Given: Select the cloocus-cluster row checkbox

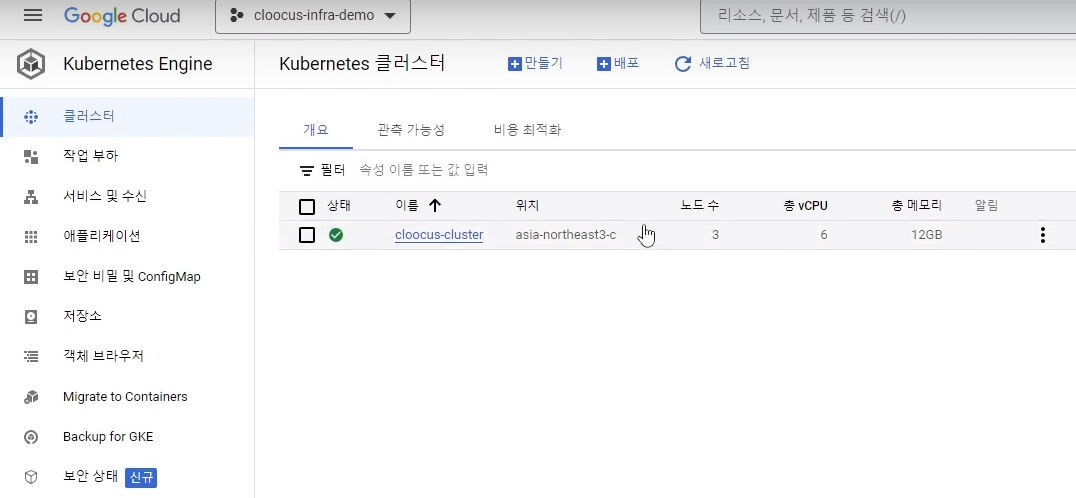Looking at the screenshot, I should pyautogui.click(x=307, y=235).
